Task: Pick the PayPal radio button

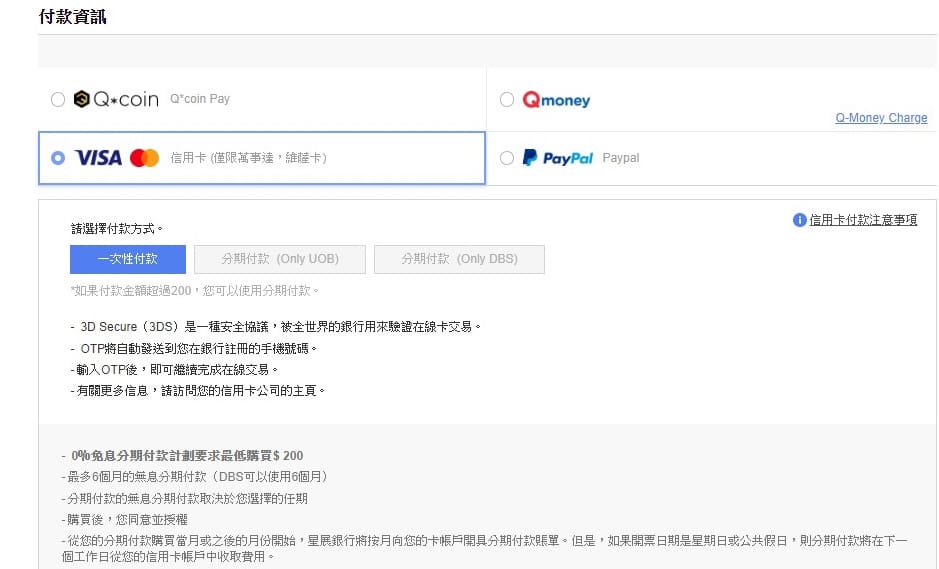Action: 507,158
